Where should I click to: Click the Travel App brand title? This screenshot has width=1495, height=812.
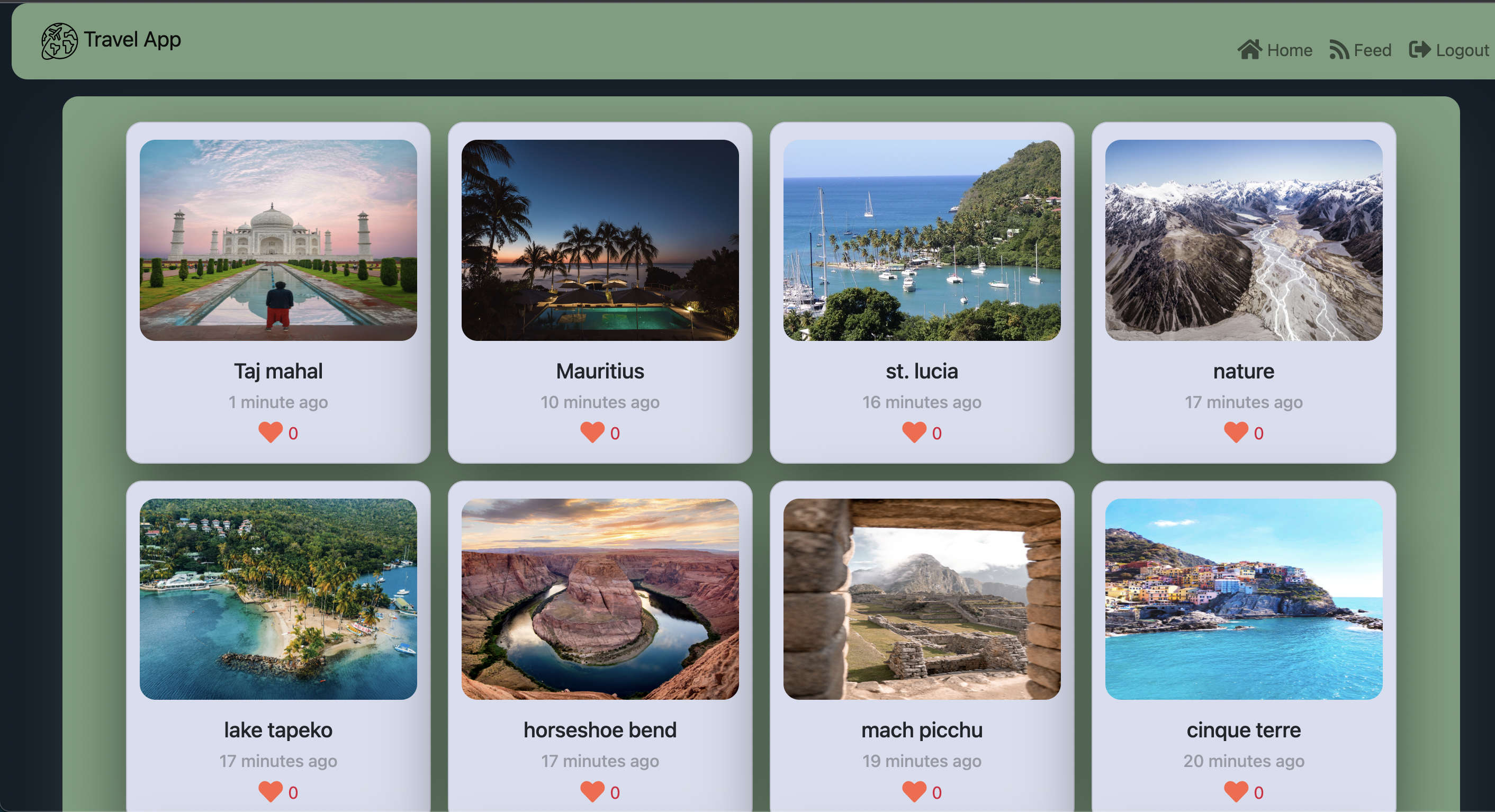pos(132,40)
